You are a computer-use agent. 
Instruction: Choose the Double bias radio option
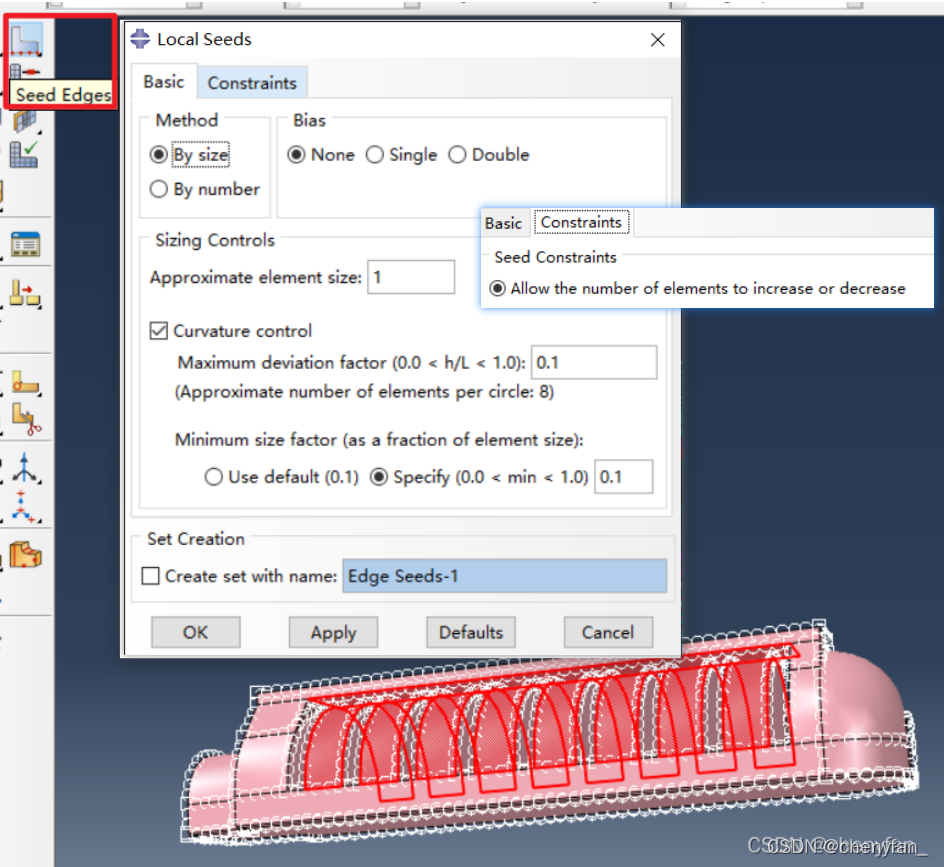tap(457, 155)
